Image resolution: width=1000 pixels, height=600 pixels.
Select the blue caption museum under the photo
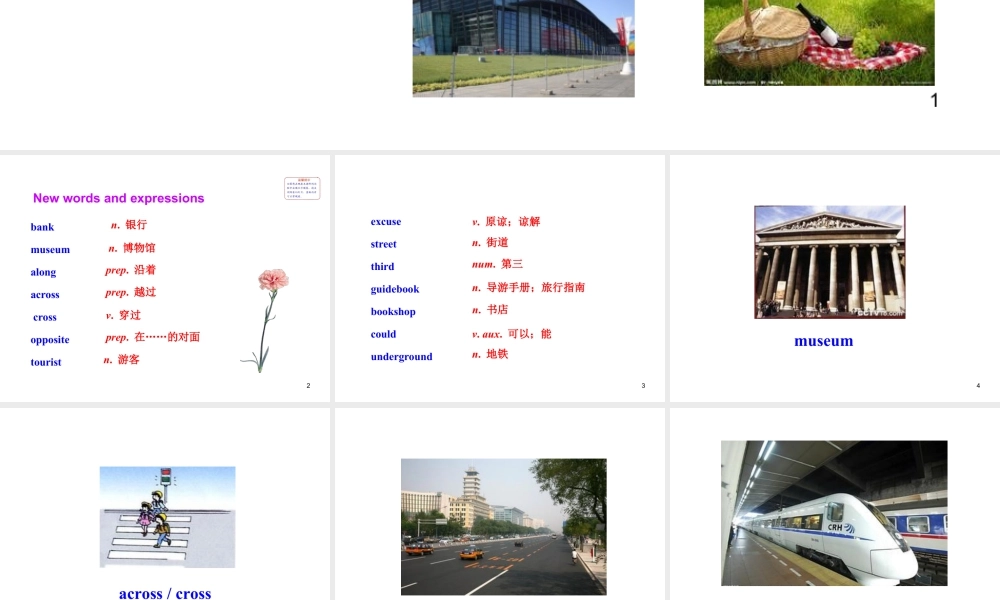823,341
